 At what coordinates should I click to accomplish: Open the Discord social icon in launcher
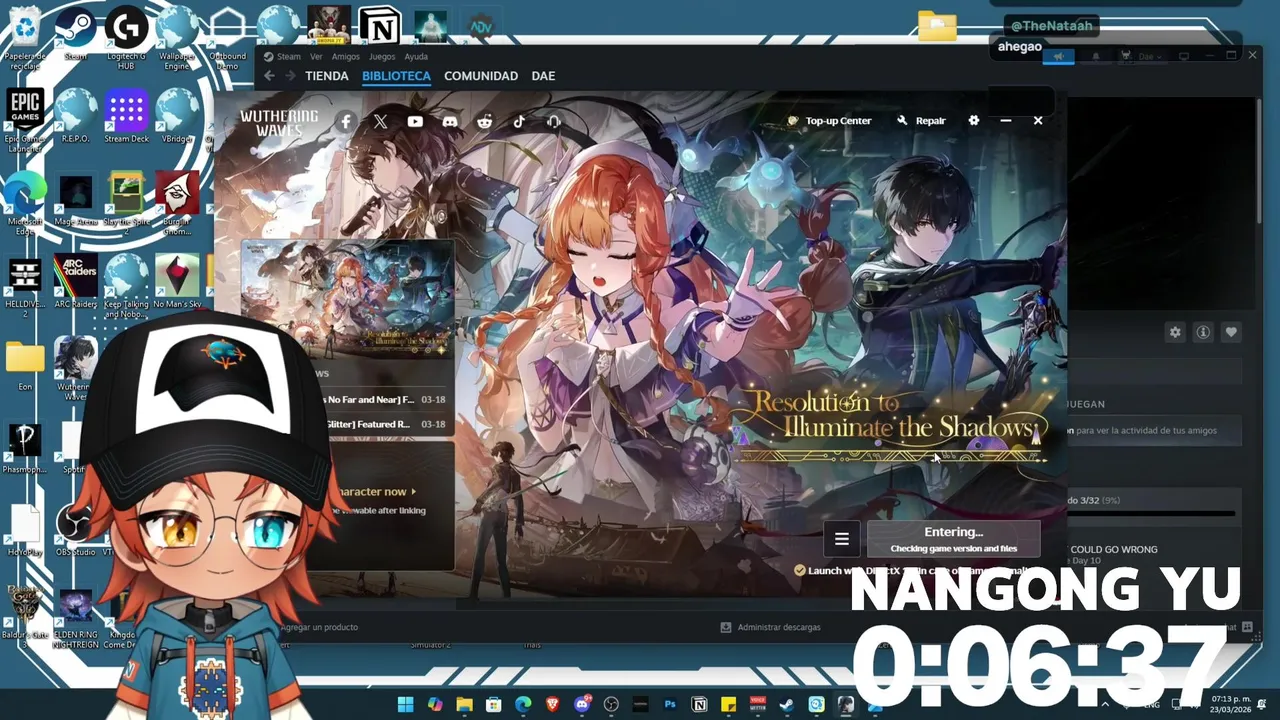(450, 121)
